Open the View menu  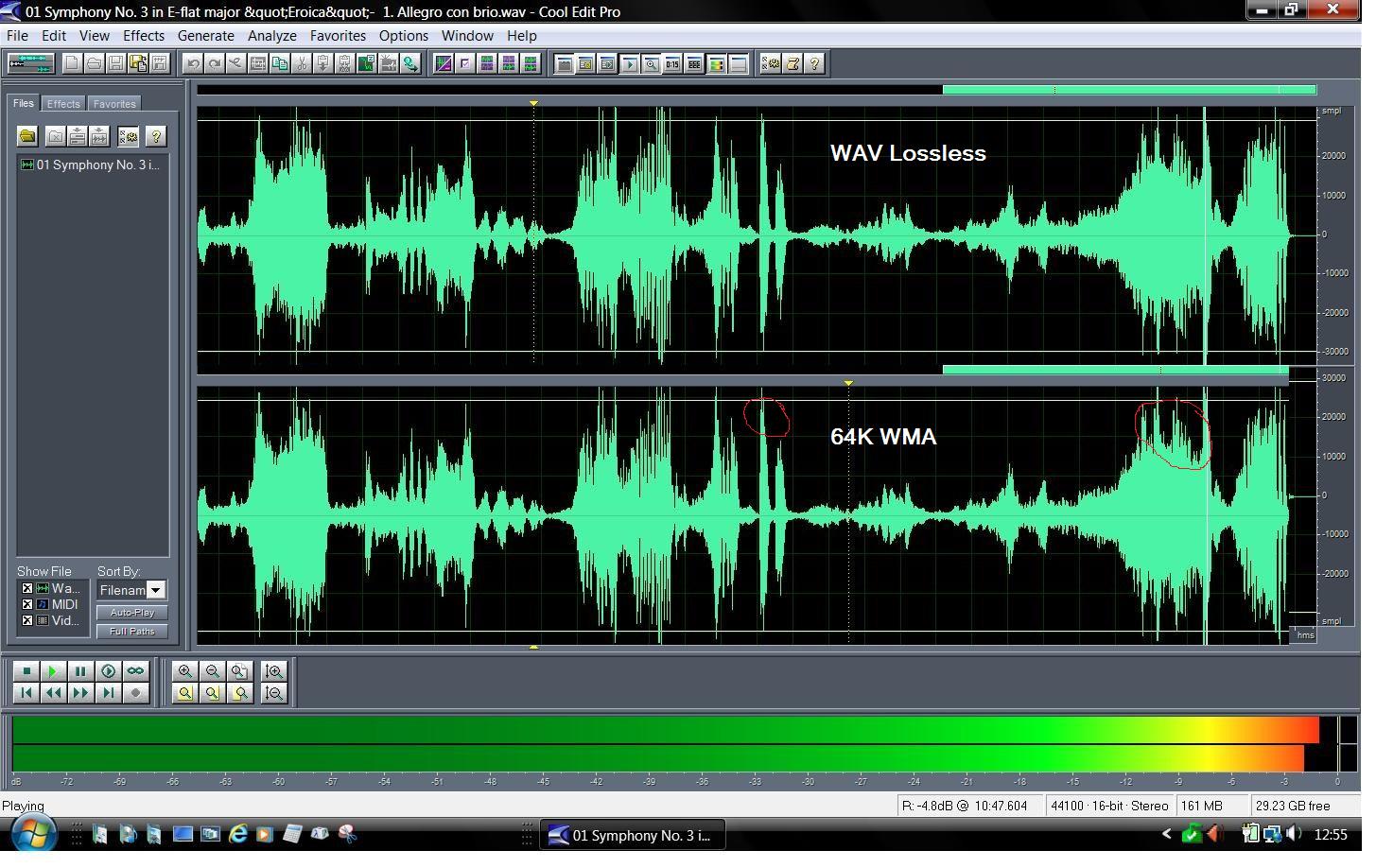[x=95, y=36]
